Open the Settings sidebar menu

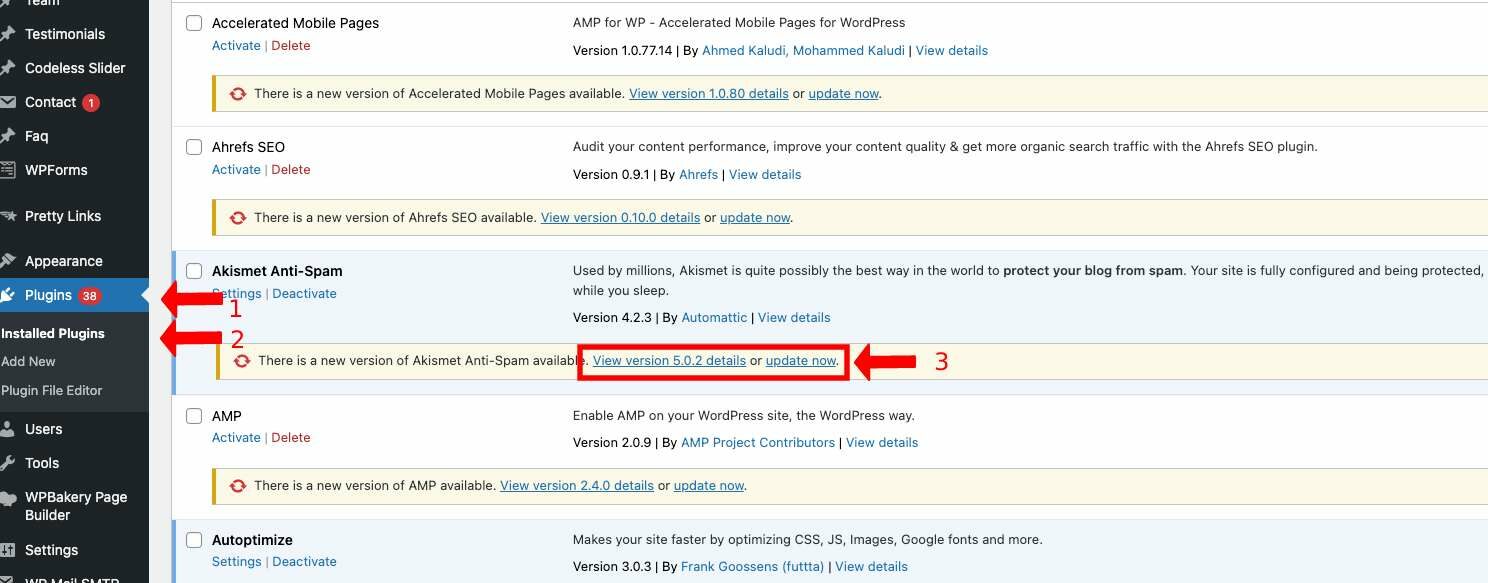click(x=51, y=550)
